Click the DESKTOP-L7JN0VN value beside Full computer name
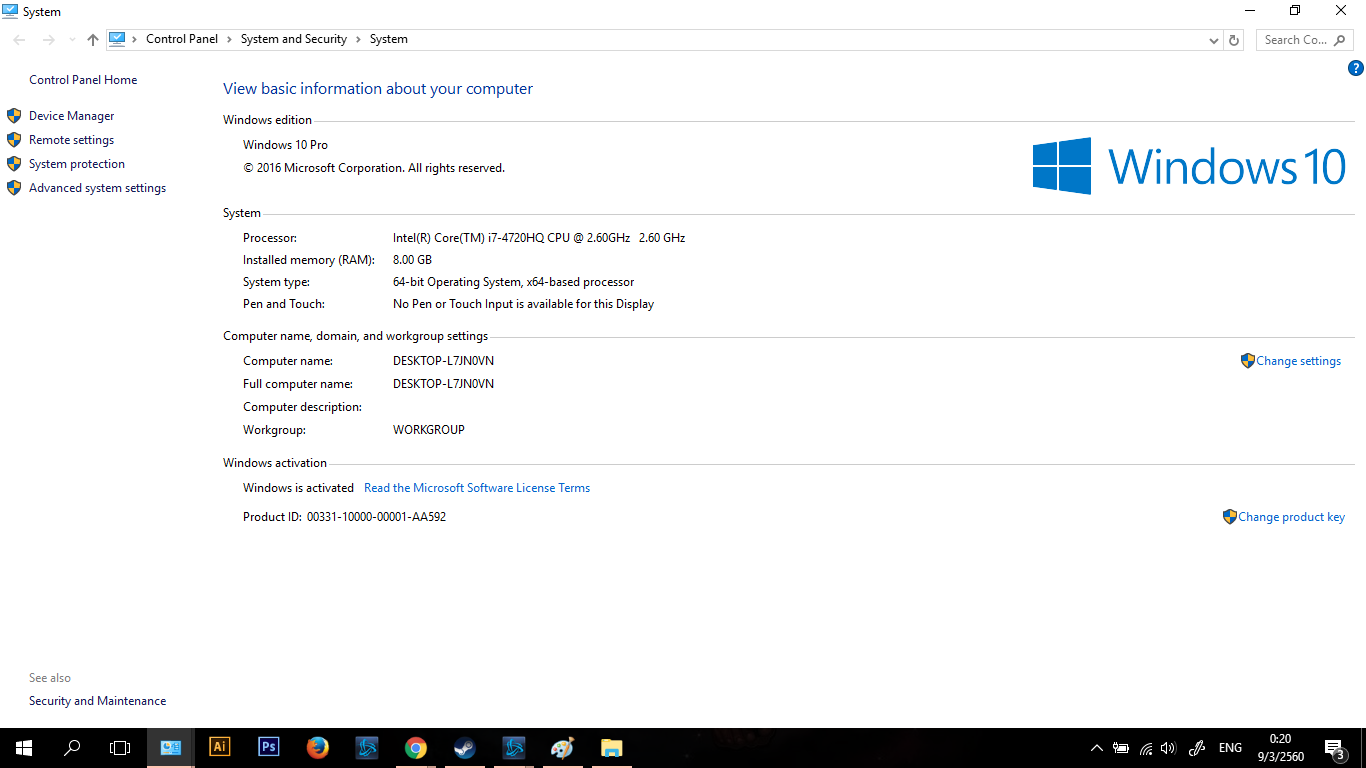 coord(443,384)
